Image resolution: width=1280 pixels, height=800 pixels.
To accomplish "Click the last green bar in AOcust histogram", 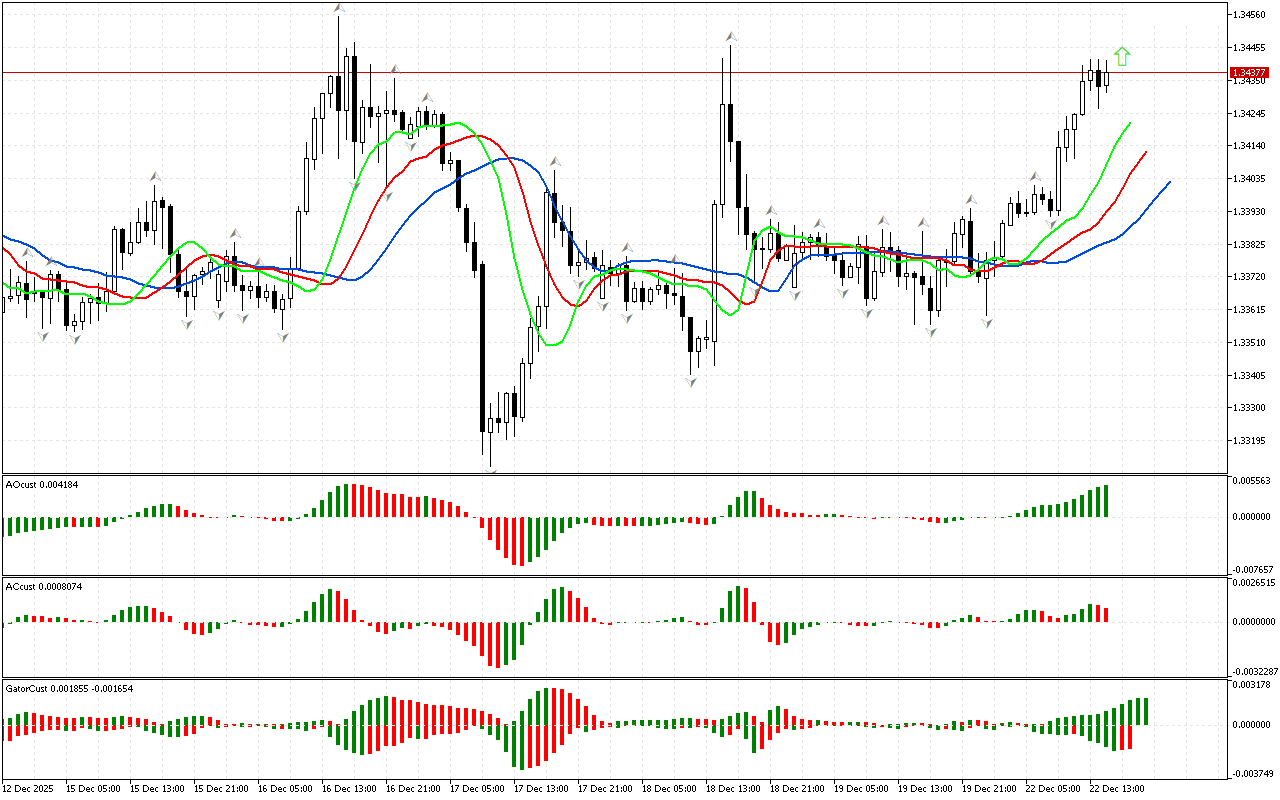I will [1106, 501].
